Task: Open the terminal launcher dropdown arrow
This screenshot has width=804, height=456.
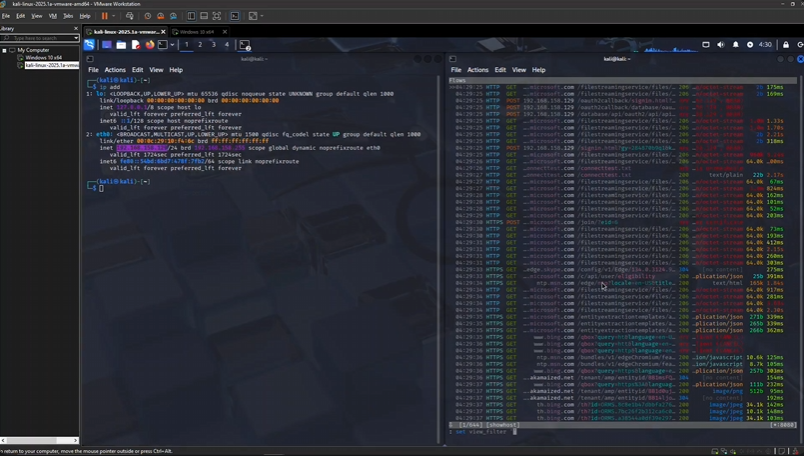Action: tap(172, 45)
